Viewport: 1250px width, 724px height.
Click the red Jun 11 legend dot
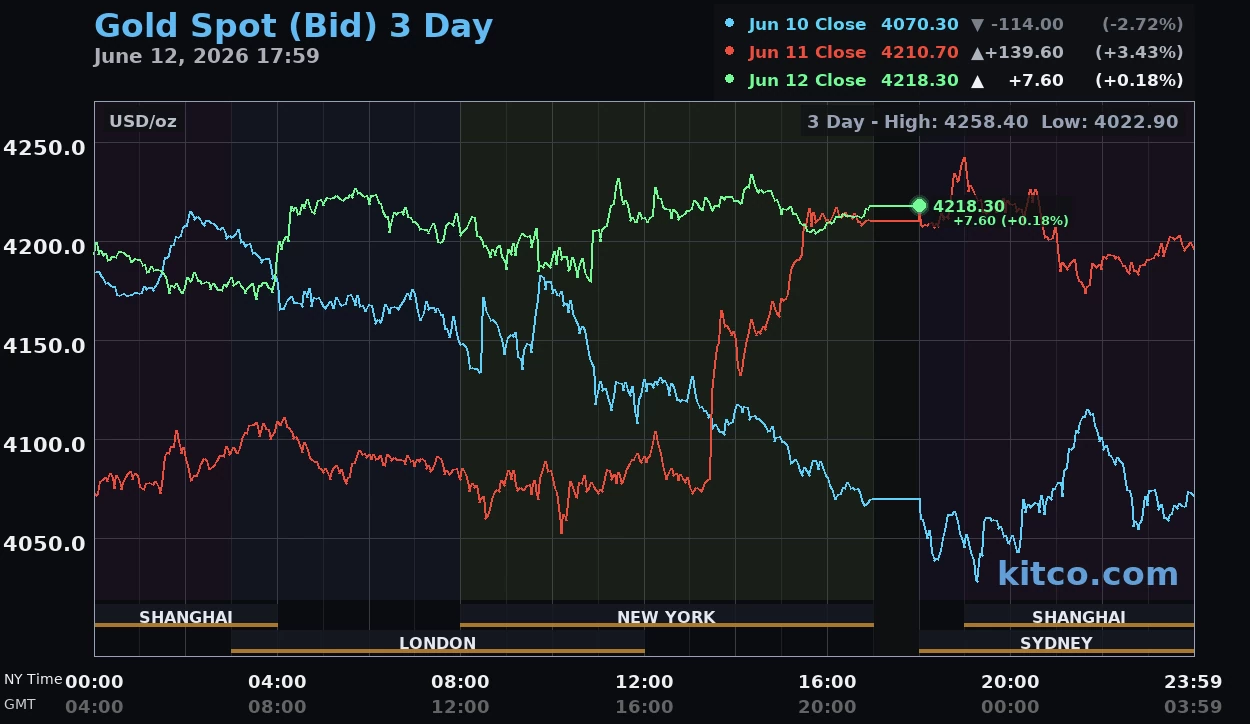point(729,52)
